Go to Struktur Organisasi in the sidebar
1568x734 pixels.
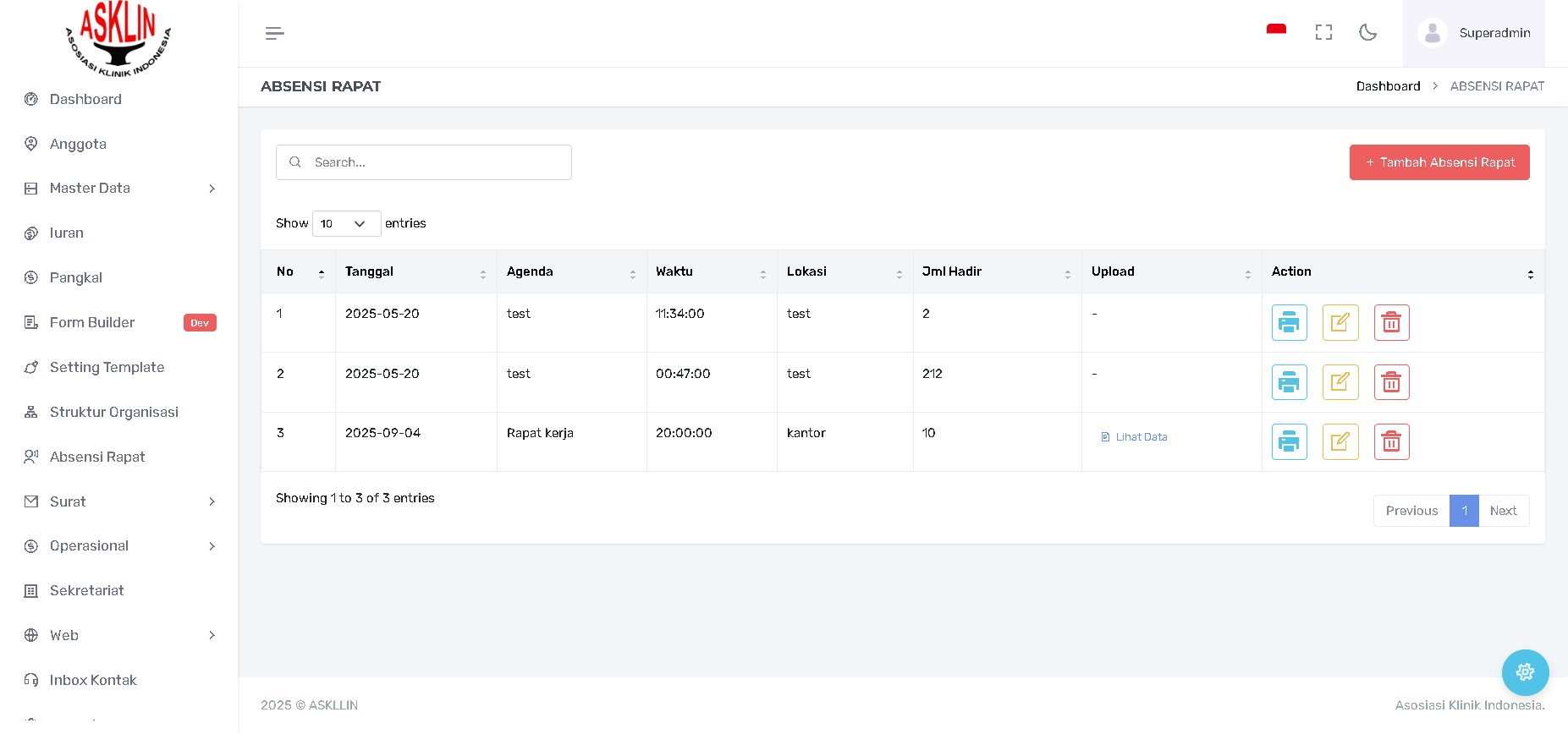click(113, 412)
